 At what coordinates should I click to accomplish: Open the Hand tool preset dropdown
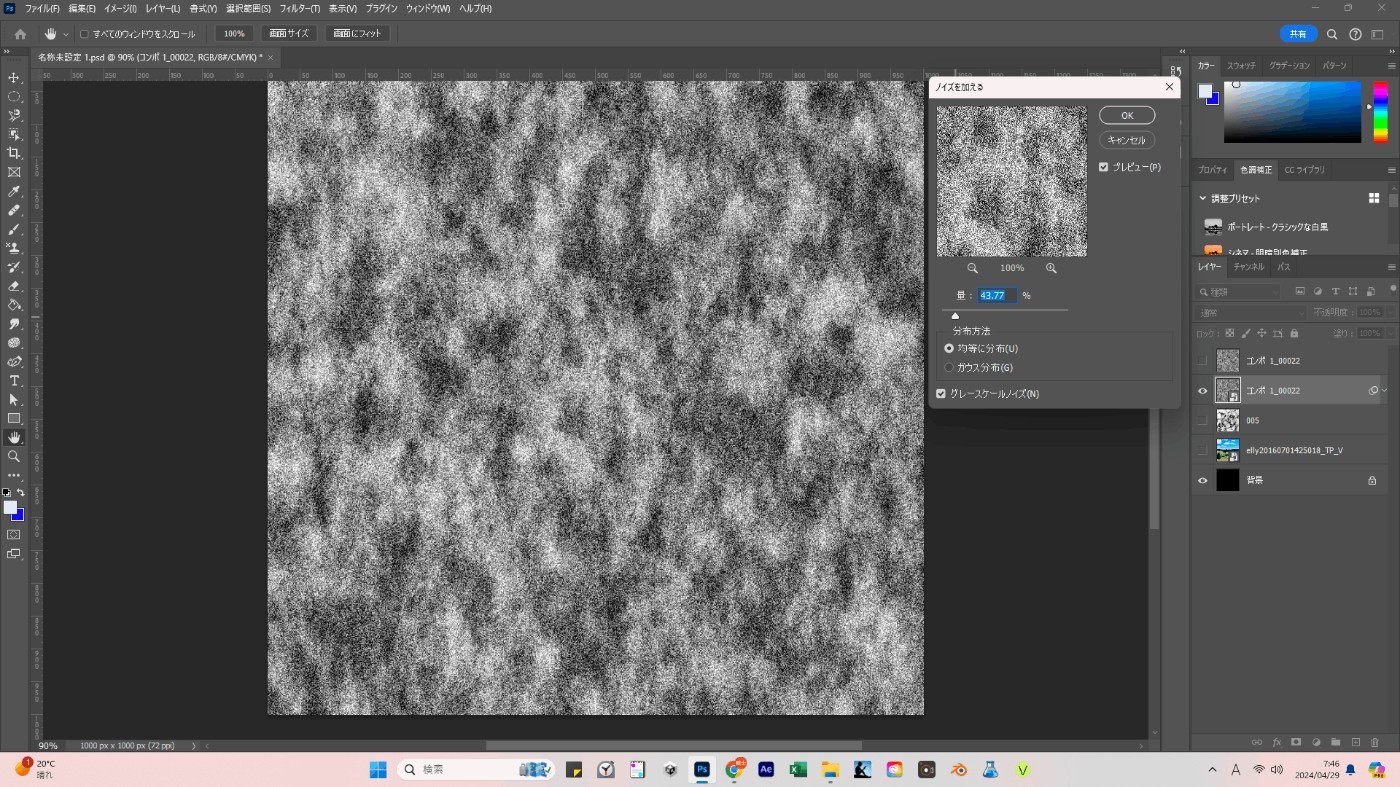pyautogui.click(x=66, y=34)
